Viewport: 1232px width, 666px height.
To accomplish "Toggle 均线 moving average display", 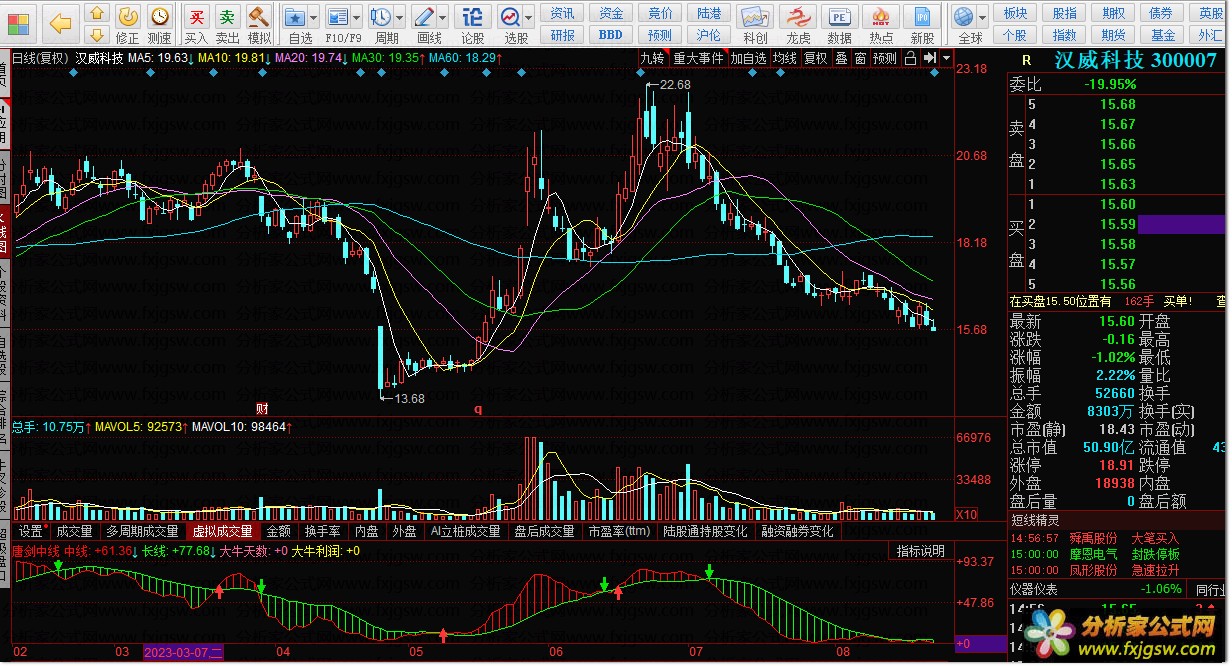I will (785, 58).
